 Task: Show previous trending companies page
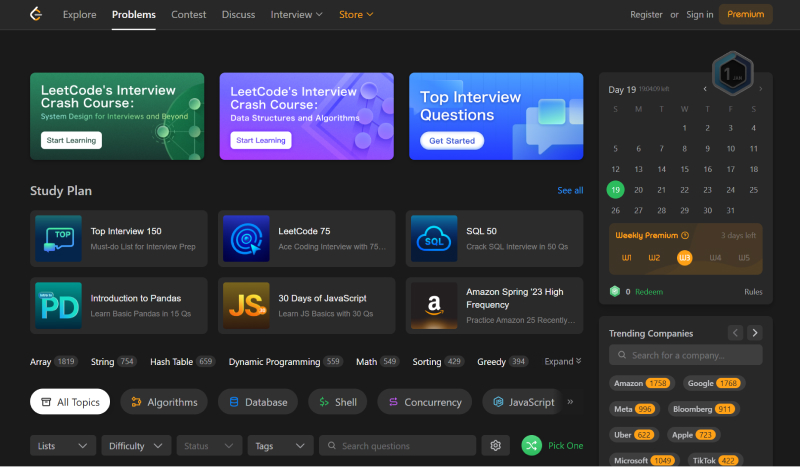click(735, 333)
